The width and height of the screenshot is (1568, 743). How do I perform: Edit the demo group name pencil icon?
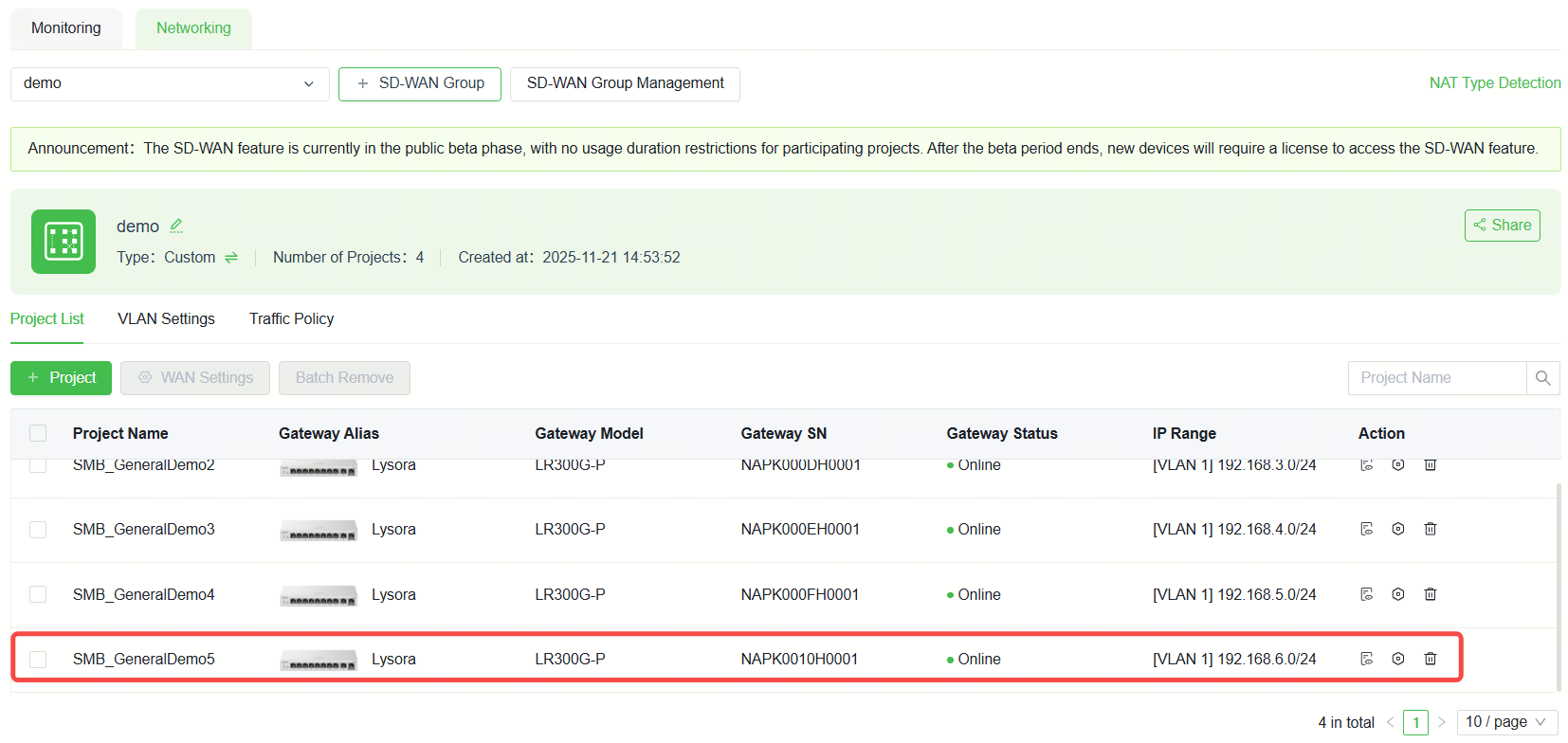point(176,226)
